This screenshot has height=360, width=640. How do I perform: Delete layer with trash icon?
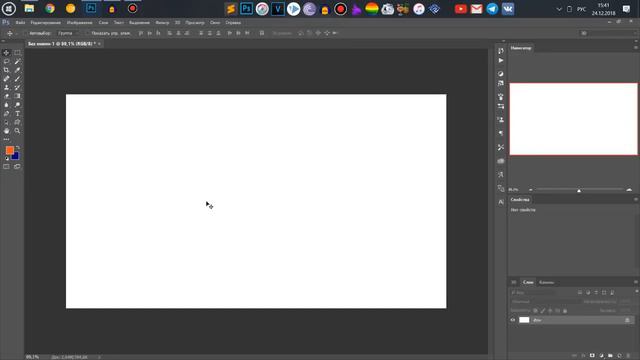click(628, 356)
